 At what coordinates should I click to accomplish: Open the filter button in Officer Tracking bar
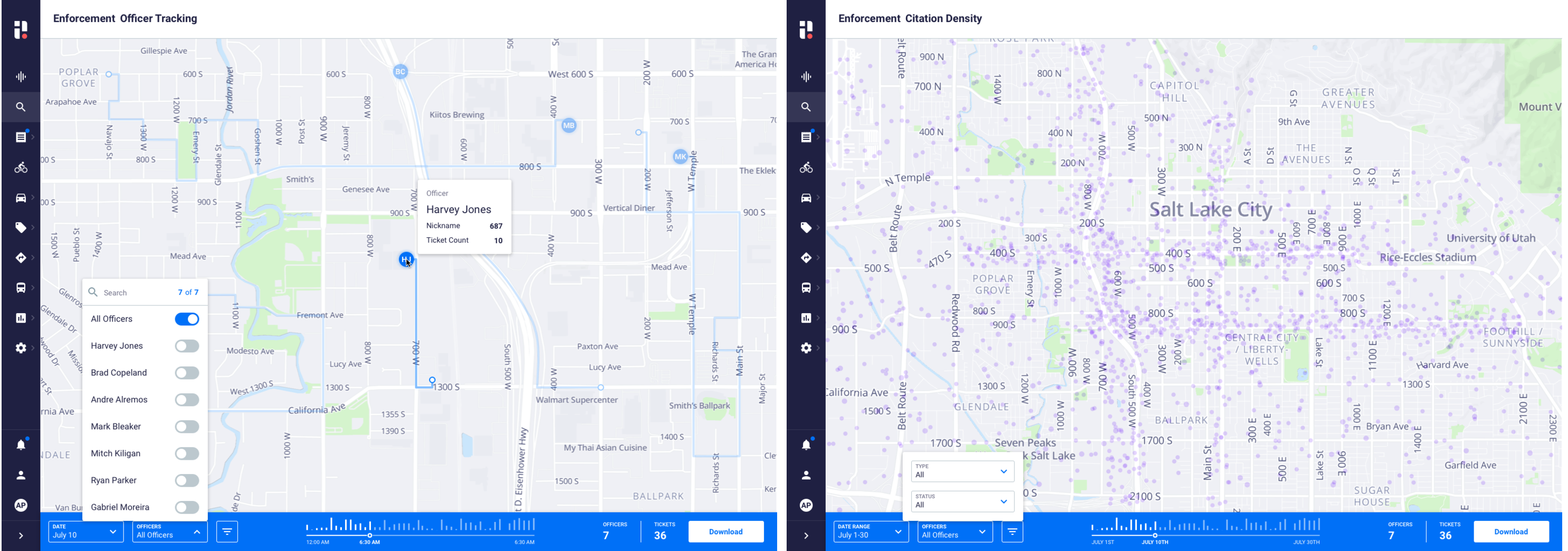pos(227,531)
